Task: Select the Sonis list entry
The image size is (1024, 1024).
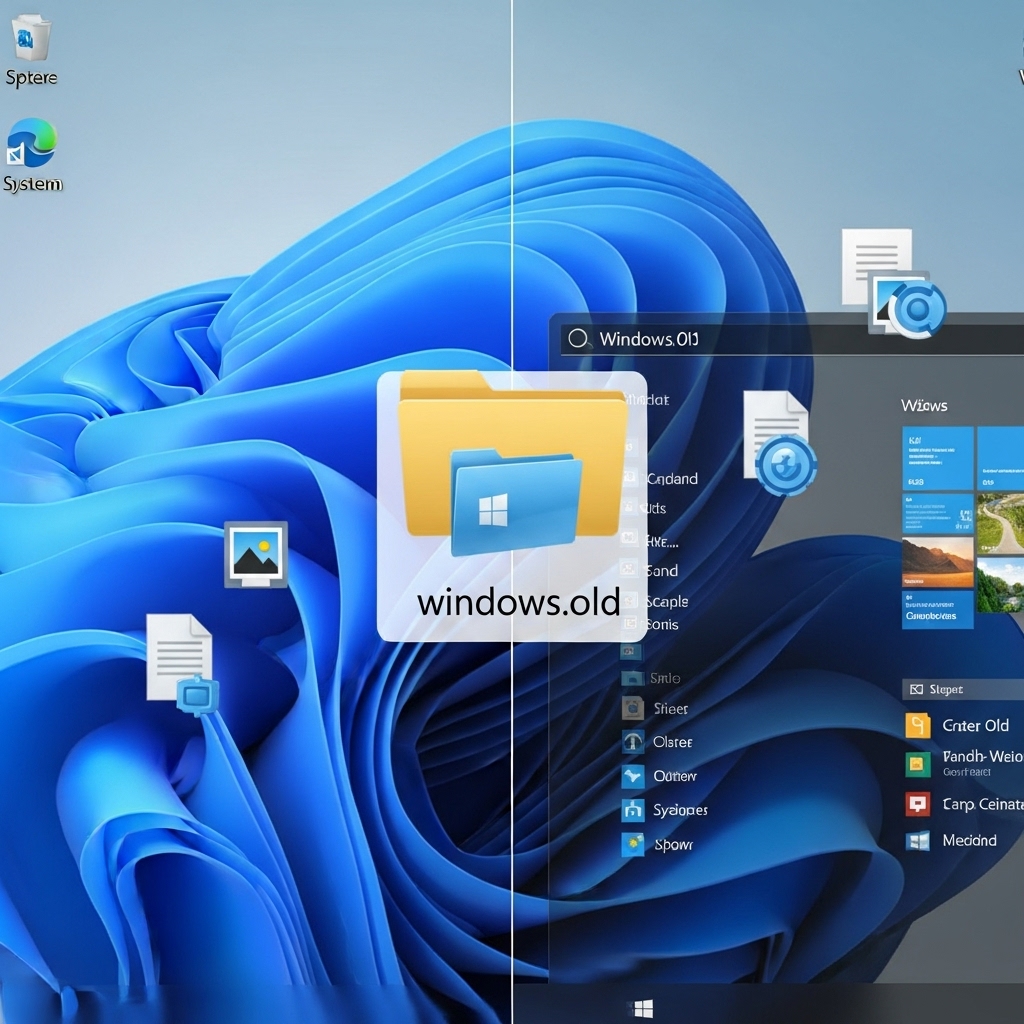Action: pos(662,624)
